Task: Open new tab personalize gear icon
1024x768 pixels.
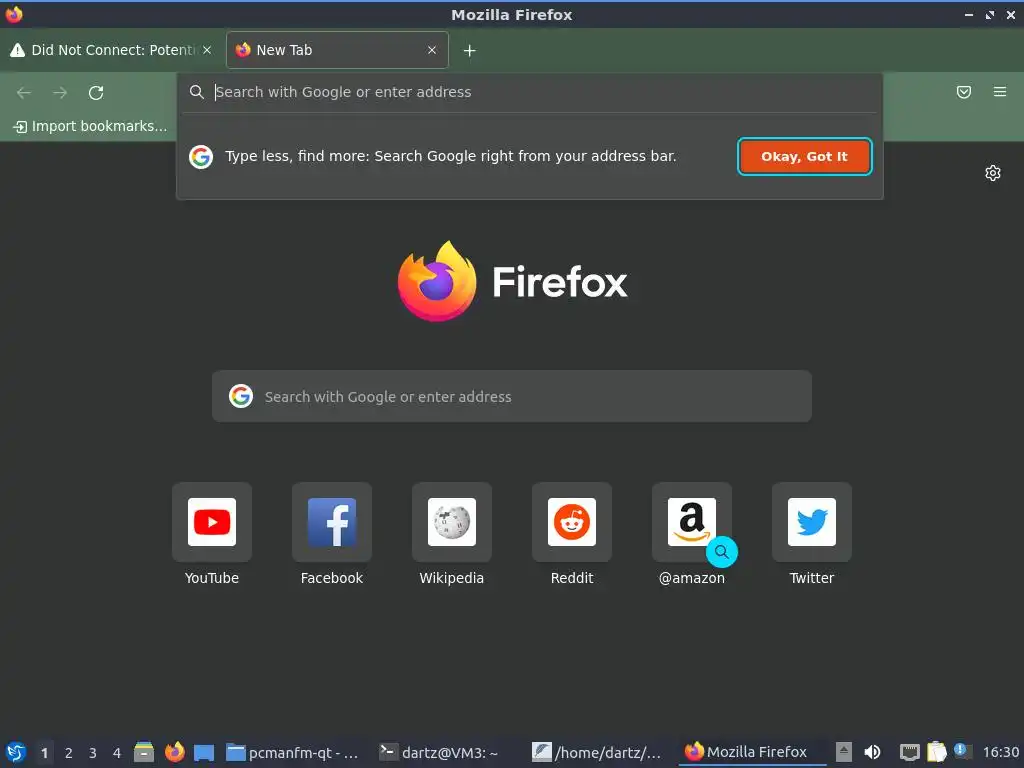Action: tap(993, 173)
